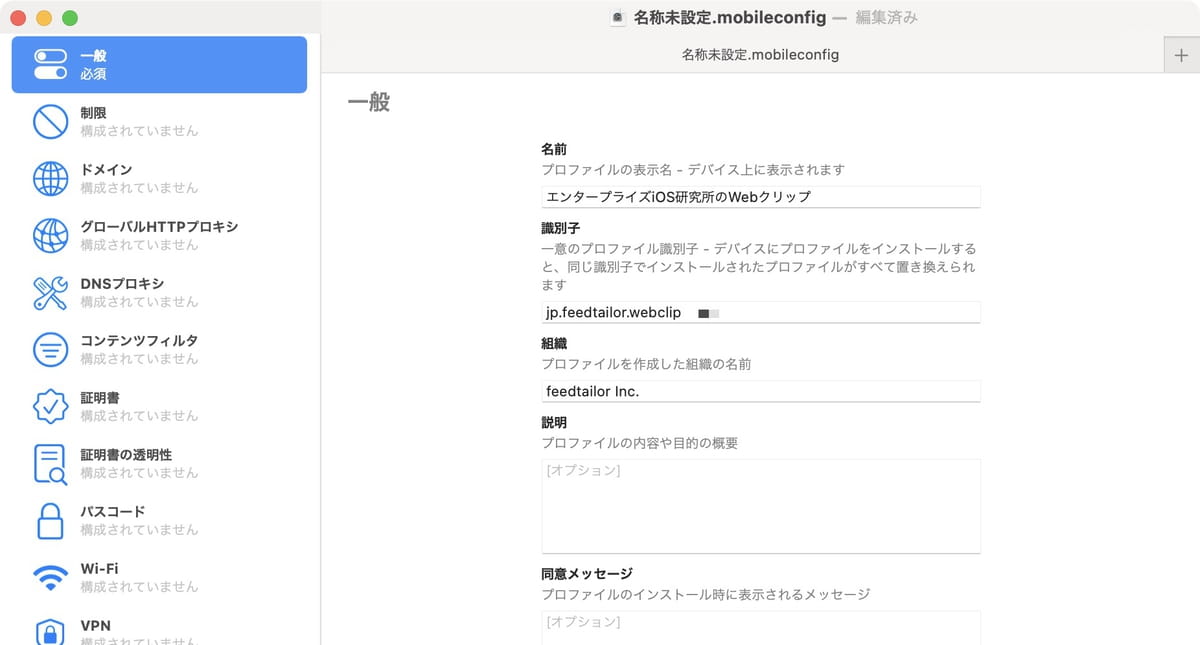Screen dimensions: 1200x645
Task: Click the 名前 profile name field
Action: 761,197
